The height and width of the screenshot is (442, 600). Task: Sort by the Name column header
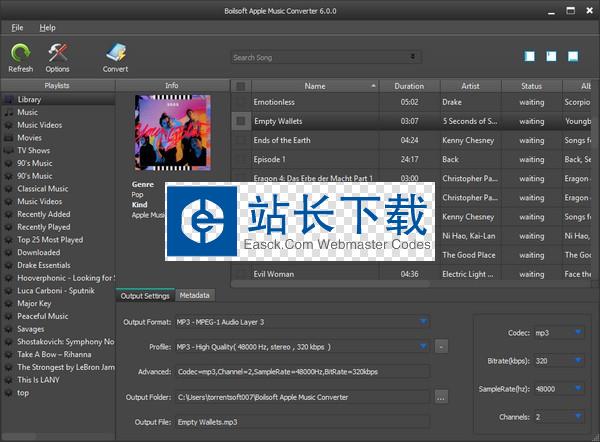point(315,86)
